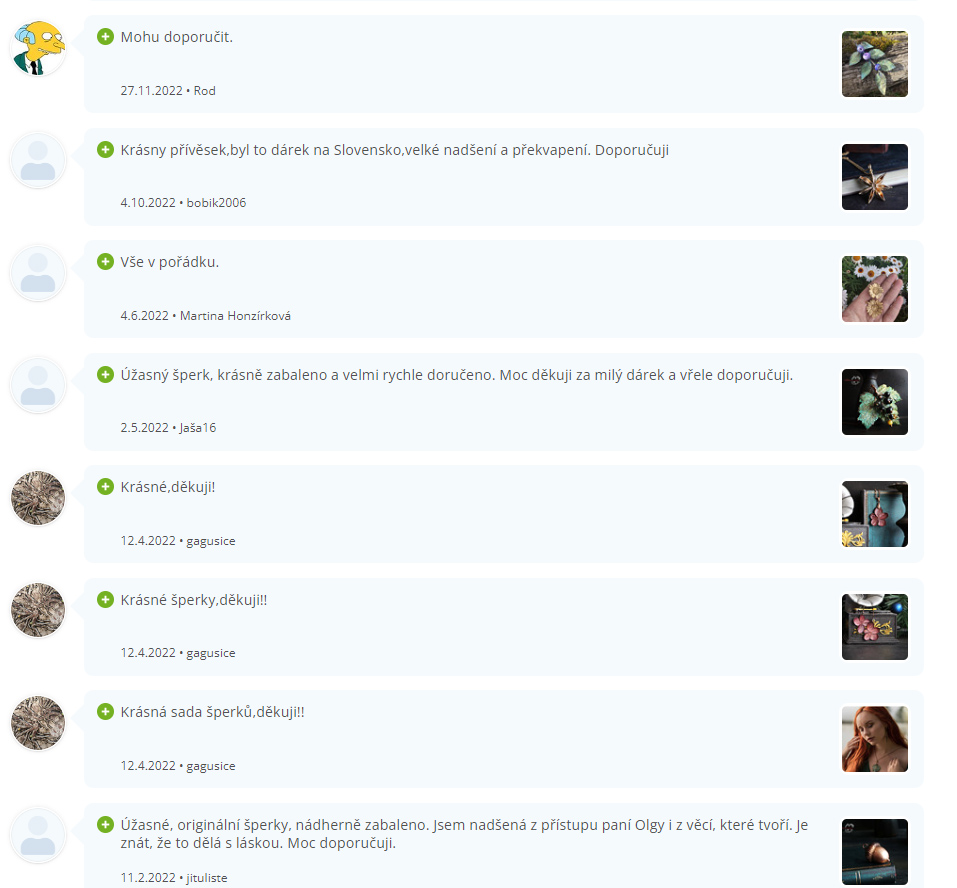Click the green plus icon beside "Mohu doporučit."
This screenshot has height=888, width=957.
106,37
